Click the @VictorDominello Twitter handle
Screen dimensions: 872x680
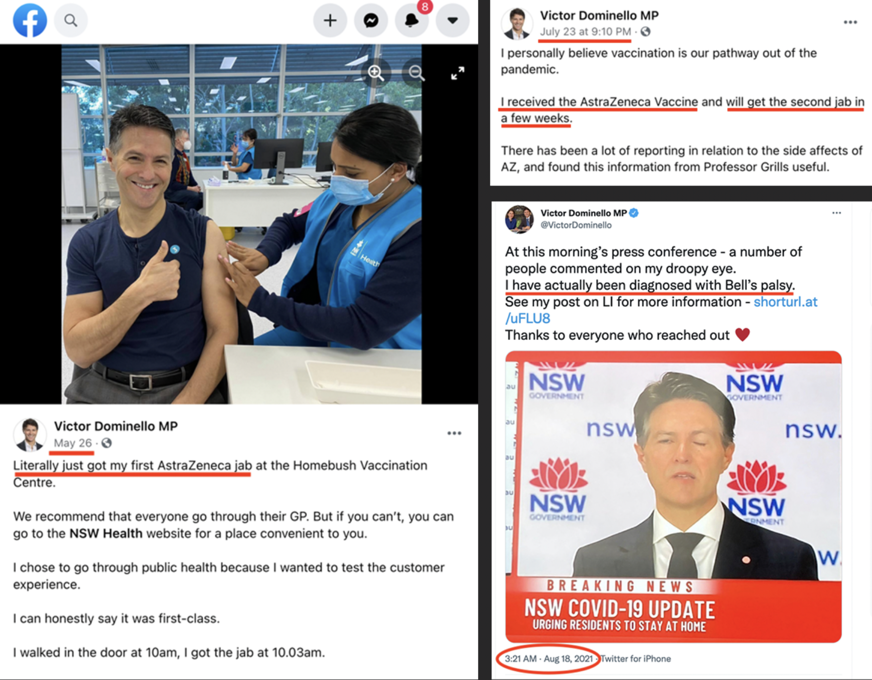point(576,225)
